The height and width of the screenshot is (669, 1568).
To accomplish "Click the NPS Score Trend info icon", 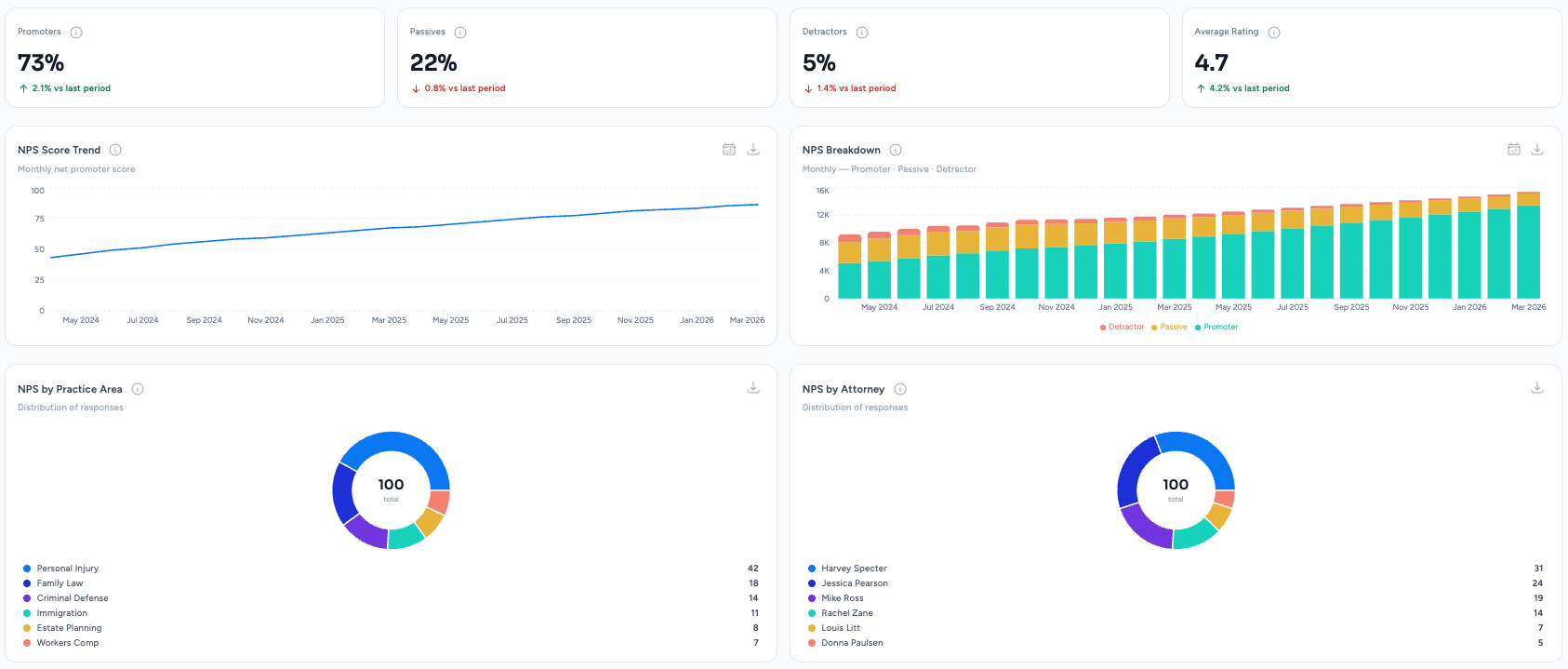I will coord(115,150).
